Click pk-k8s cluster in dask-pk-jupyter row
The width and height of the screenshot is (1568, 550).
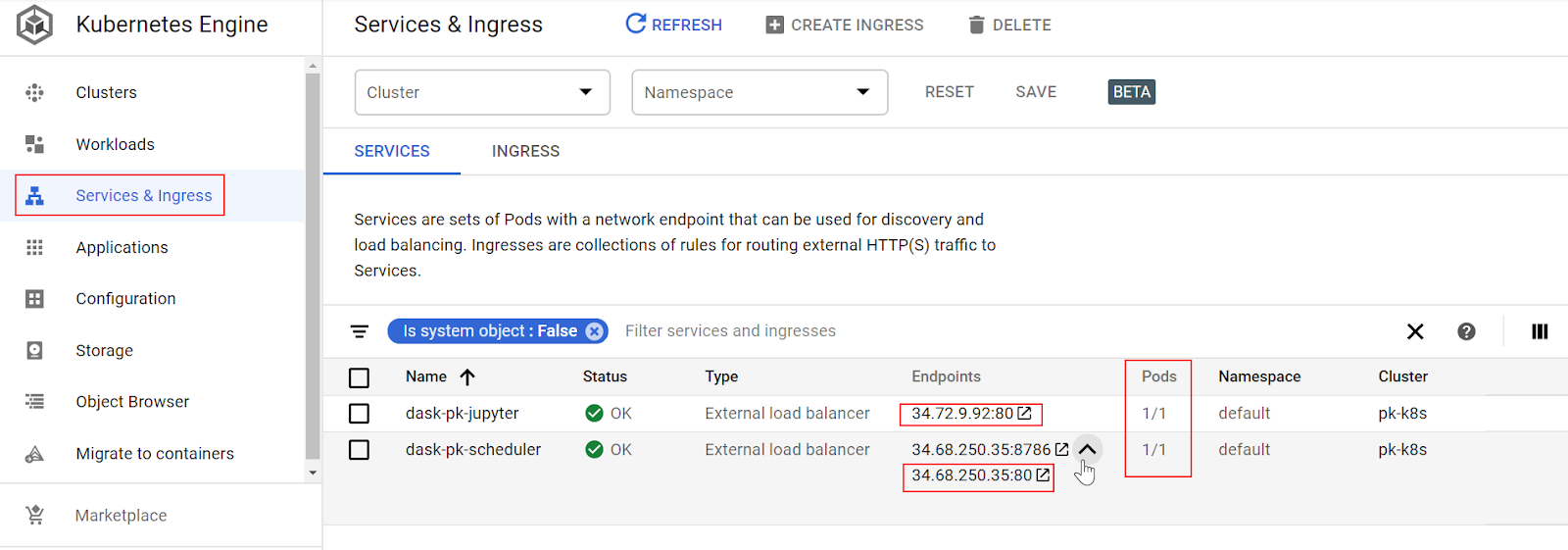1402,413
